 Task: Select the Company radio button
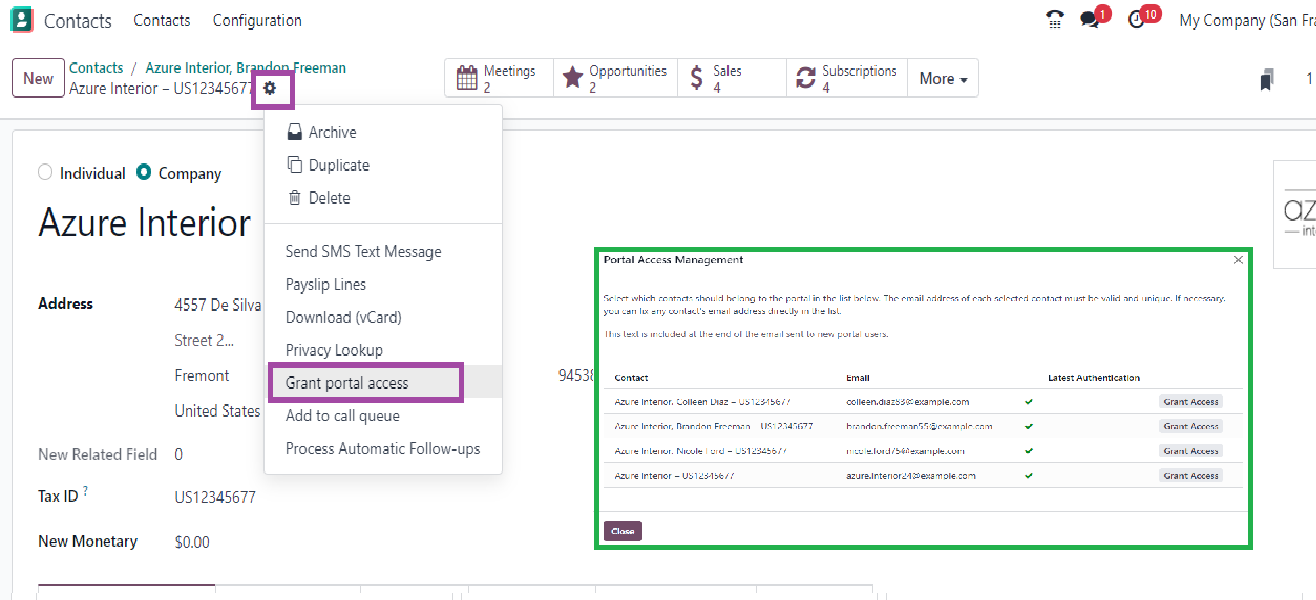(144, 173)
